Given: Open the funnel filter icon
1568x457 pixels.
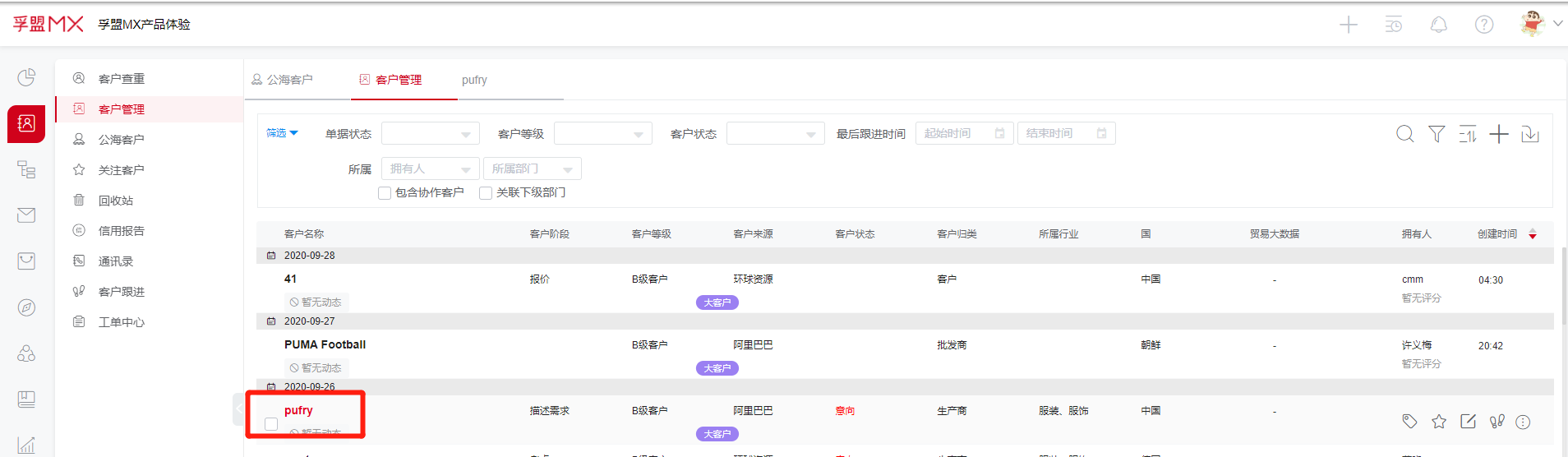Looking at the screenshot, I should click(x=1436, y=134).
